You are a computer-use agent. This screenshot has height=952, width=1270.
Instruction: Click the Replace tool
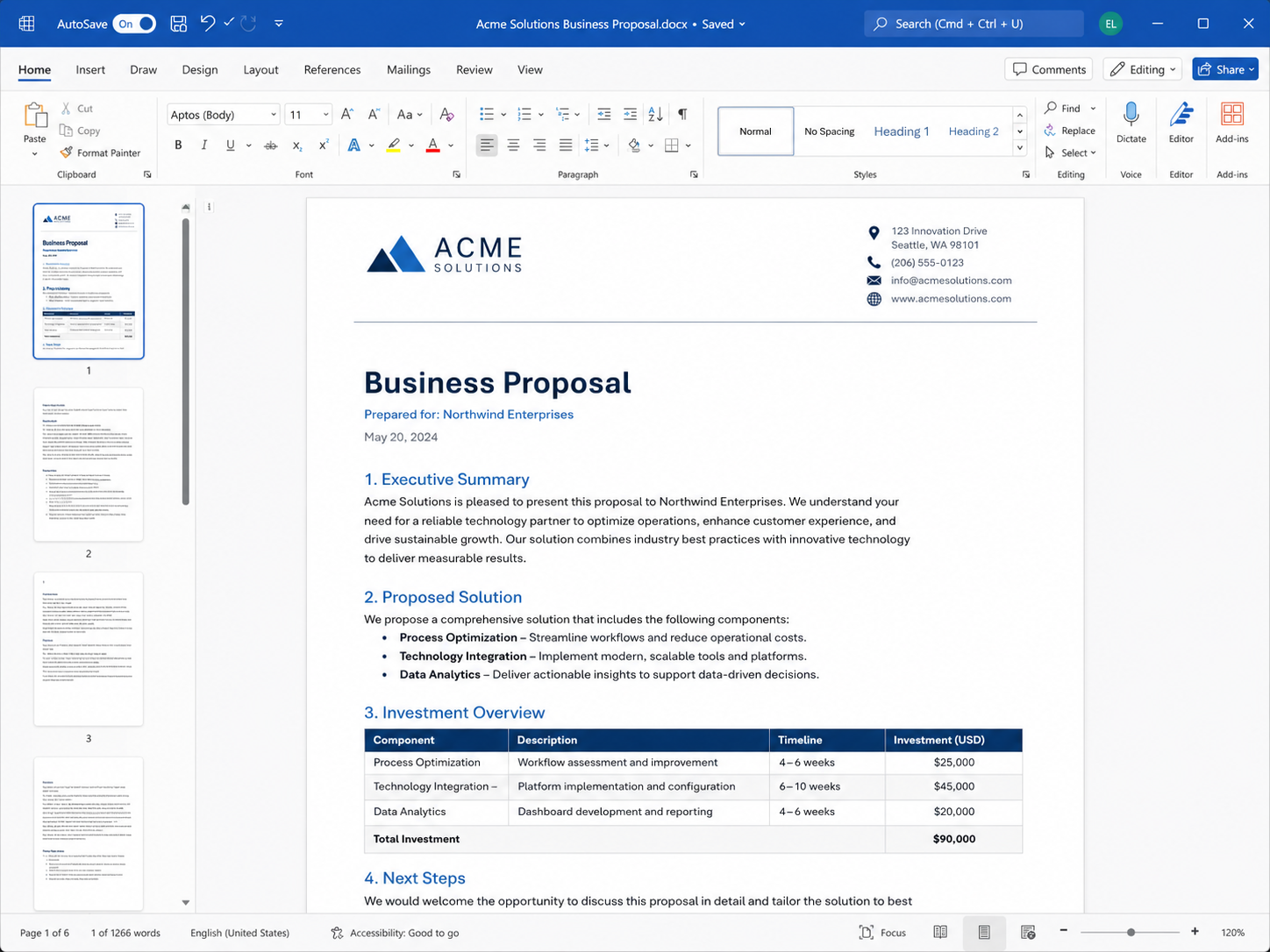coord(1070,131)
